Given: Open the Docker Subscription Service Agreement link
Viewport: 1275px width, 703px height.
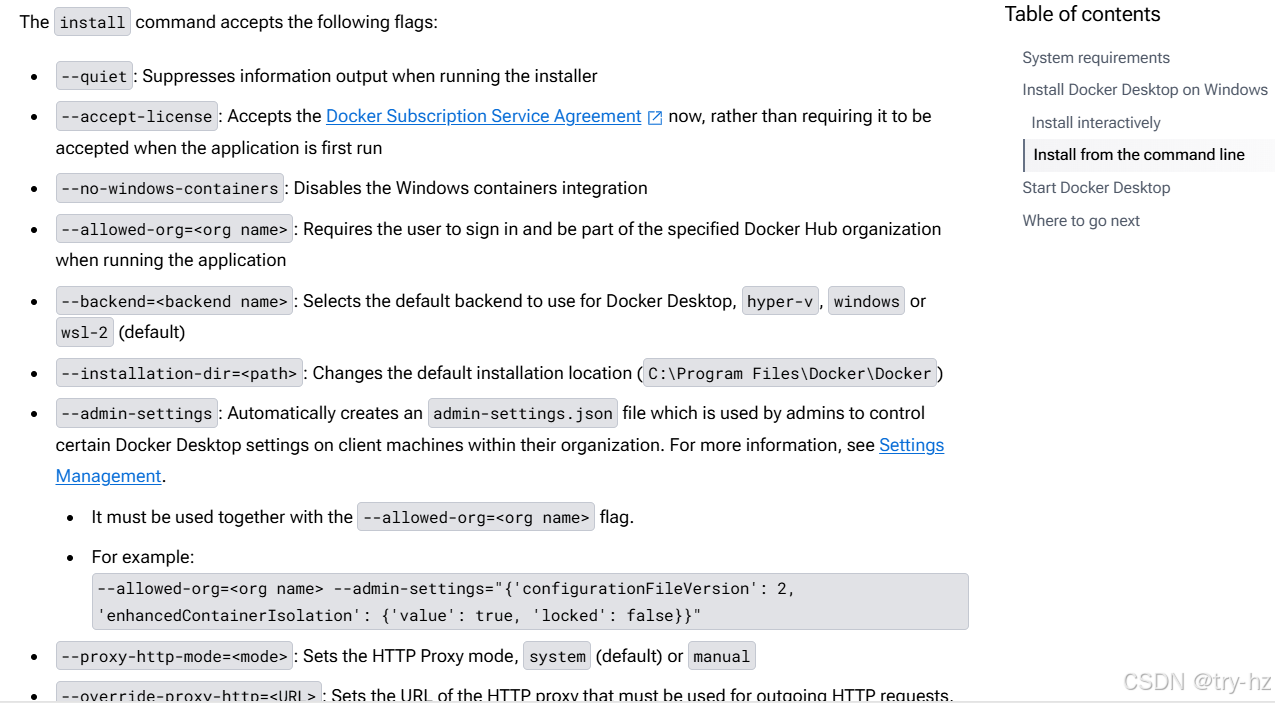Looking at the screenshot, I should 483,116.
